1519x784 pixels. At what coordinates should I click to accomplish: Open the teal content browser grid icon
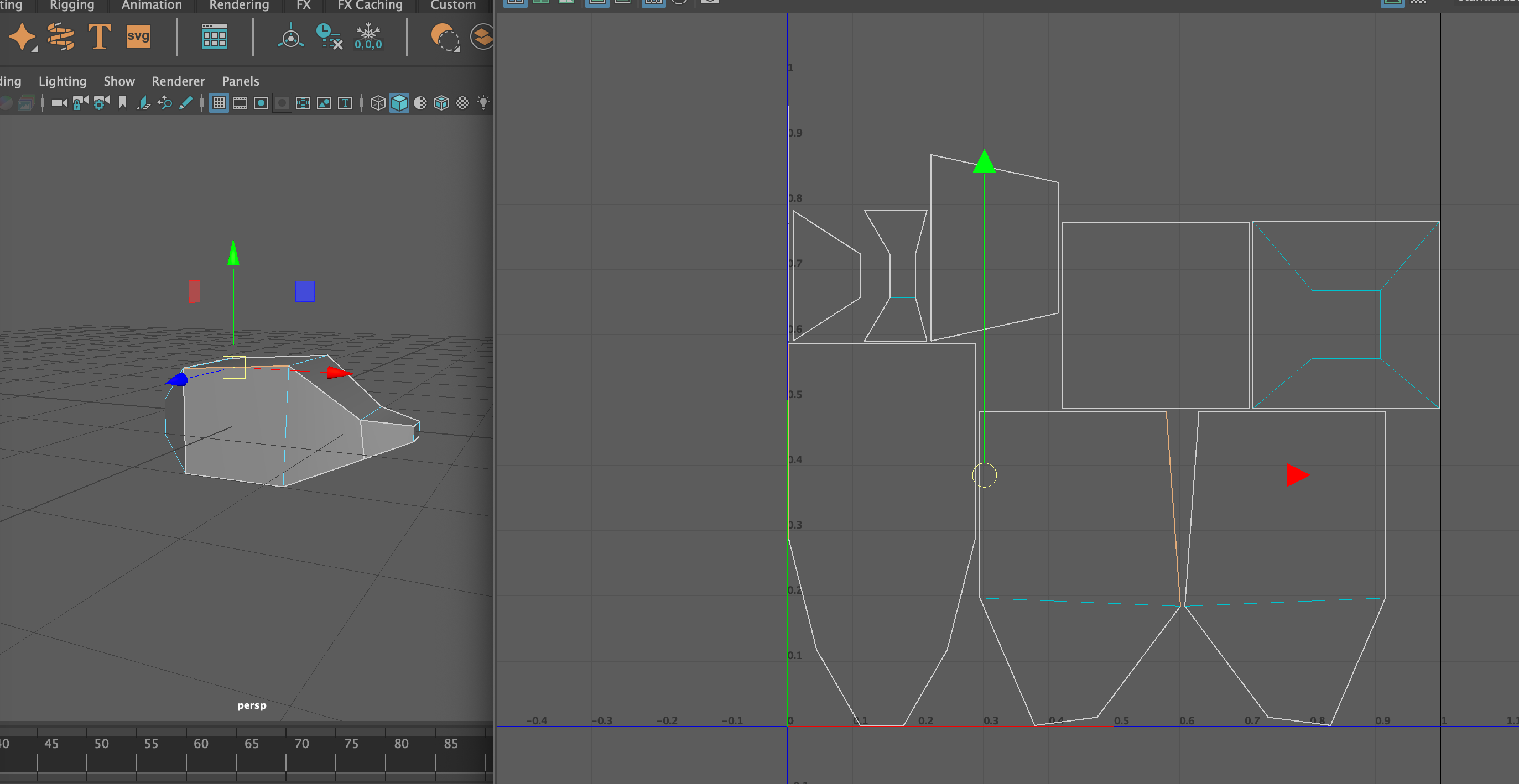[x=214, y=37]
